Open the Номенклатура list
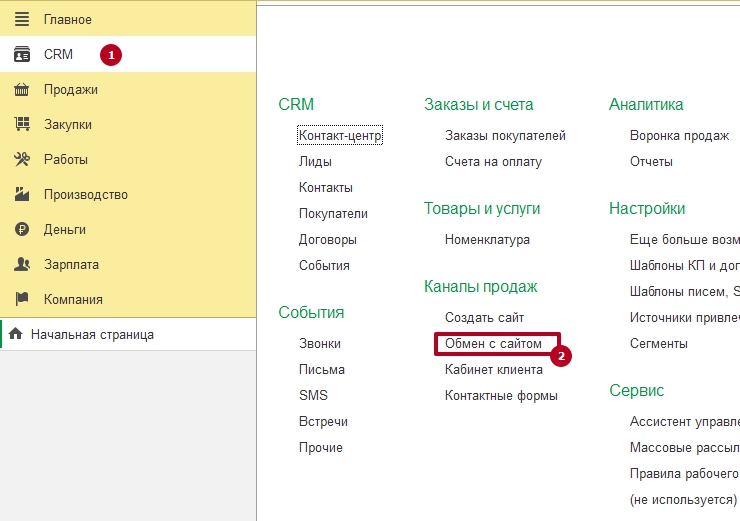 [x=487, y=239]
